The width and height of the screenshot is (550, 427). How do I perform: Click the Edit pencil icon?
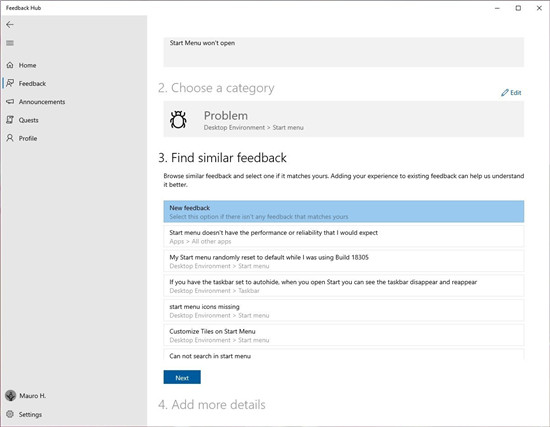pyautogui.click(x=504, y=93)
